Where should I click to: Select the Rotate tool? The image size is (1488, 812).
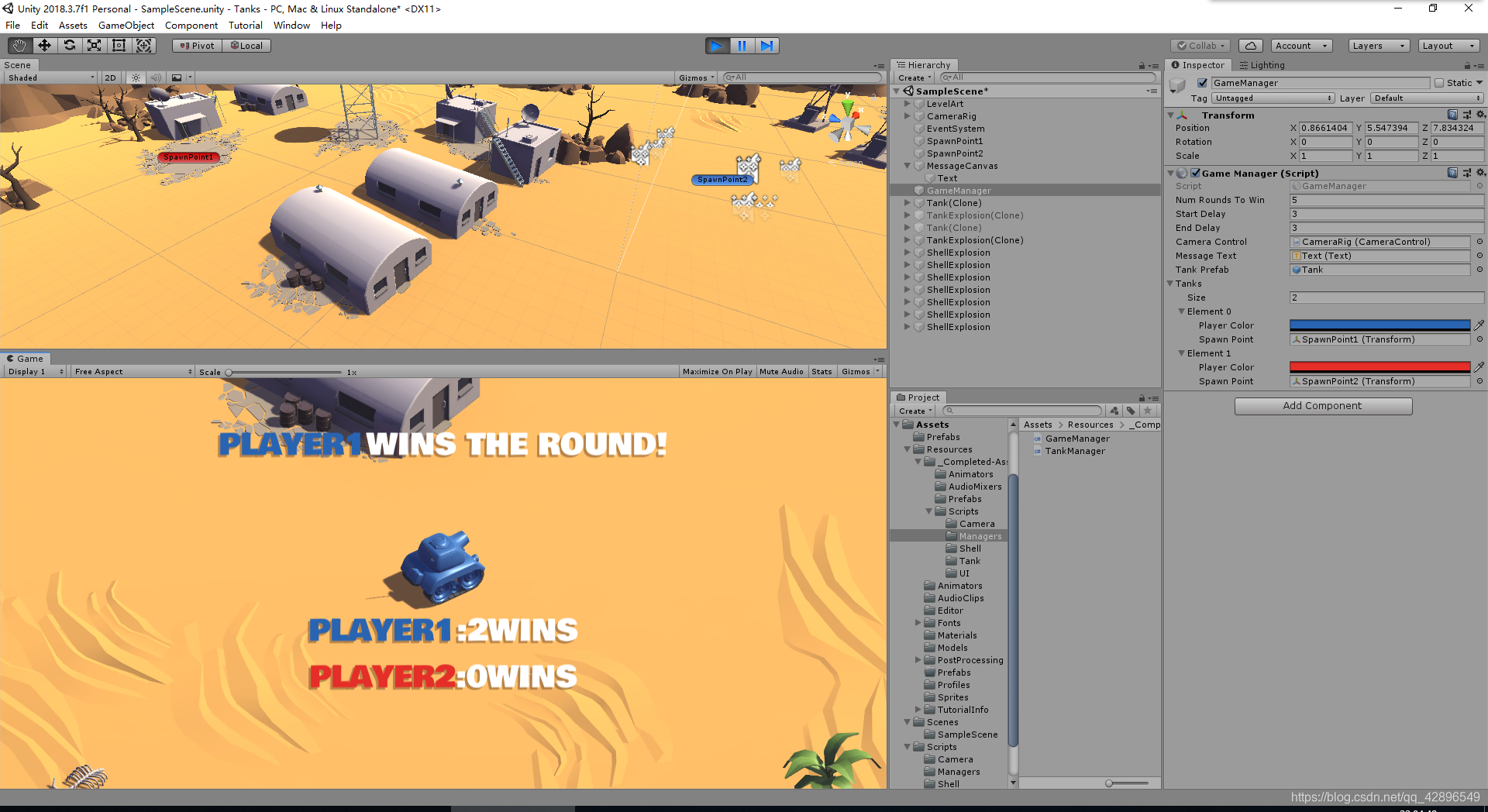pyautogui.click(x=70, y=46)
